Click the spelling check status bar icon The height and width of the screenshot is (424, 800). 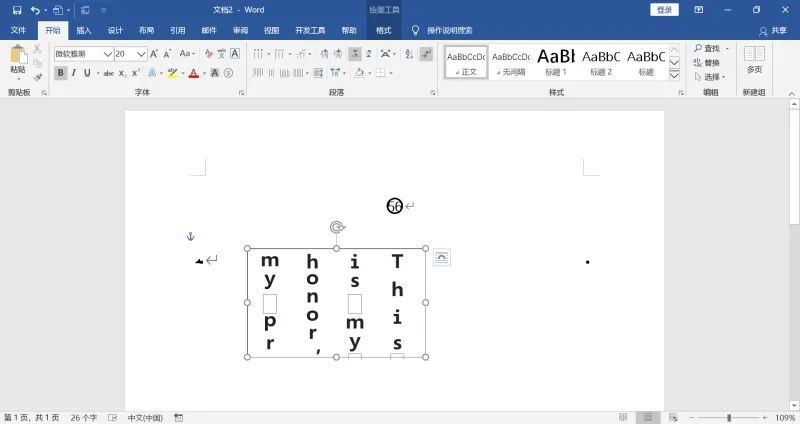point(112,417)
